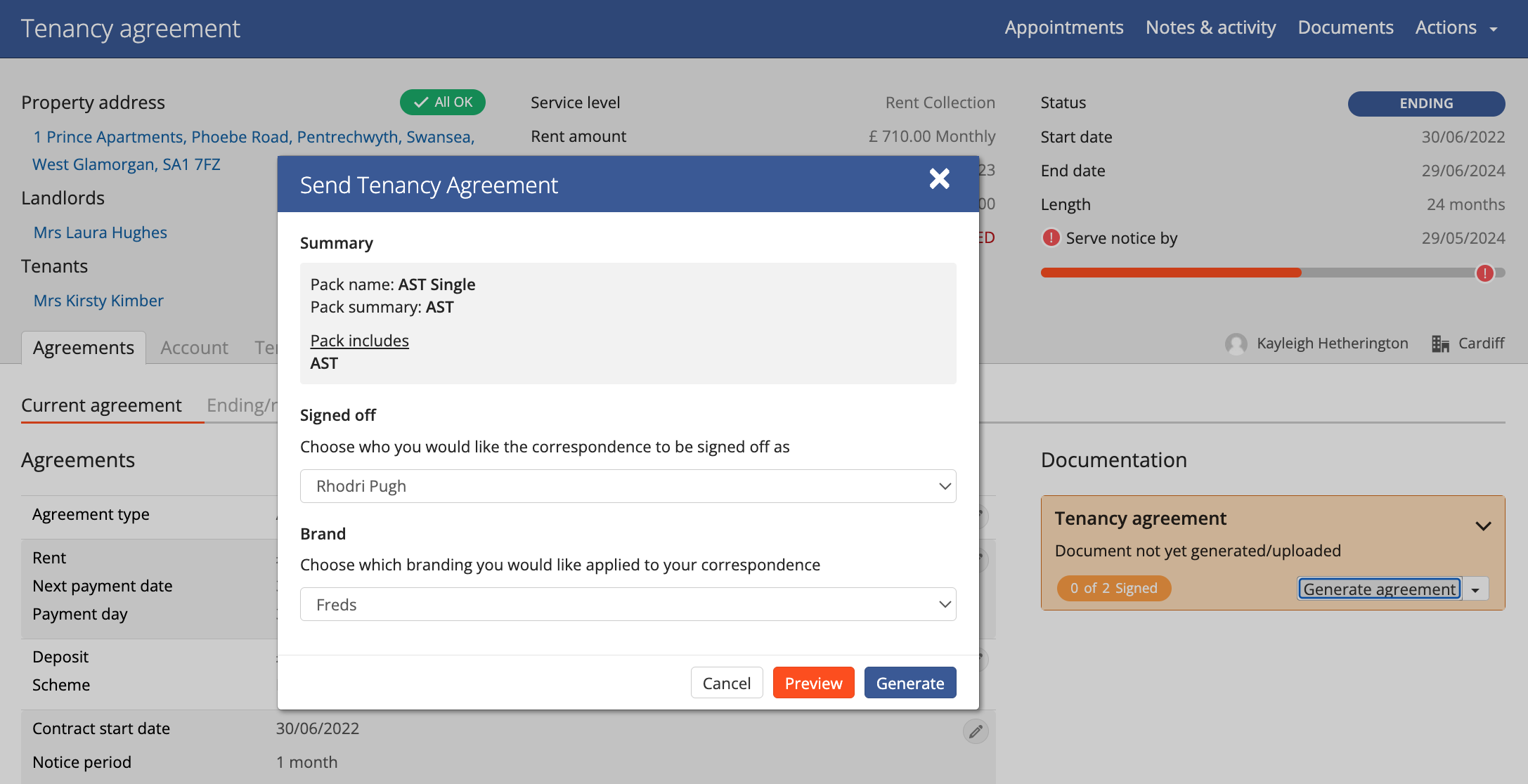The image size is (1528, 784).
Task: Click the Pack name AST Single text
Action: (393, 285)
